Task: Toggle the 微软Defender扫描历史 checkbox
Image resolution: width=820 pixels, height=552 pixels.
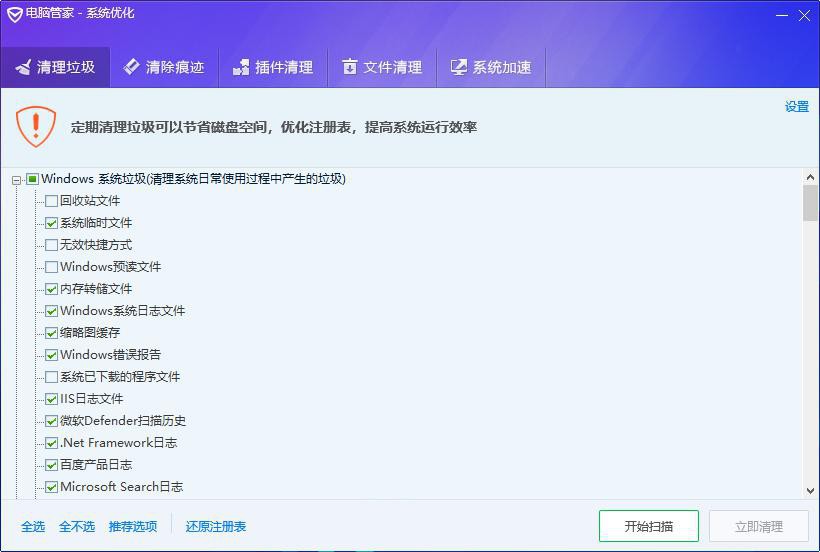Action: pyautogui.click(x=51, y=421)
